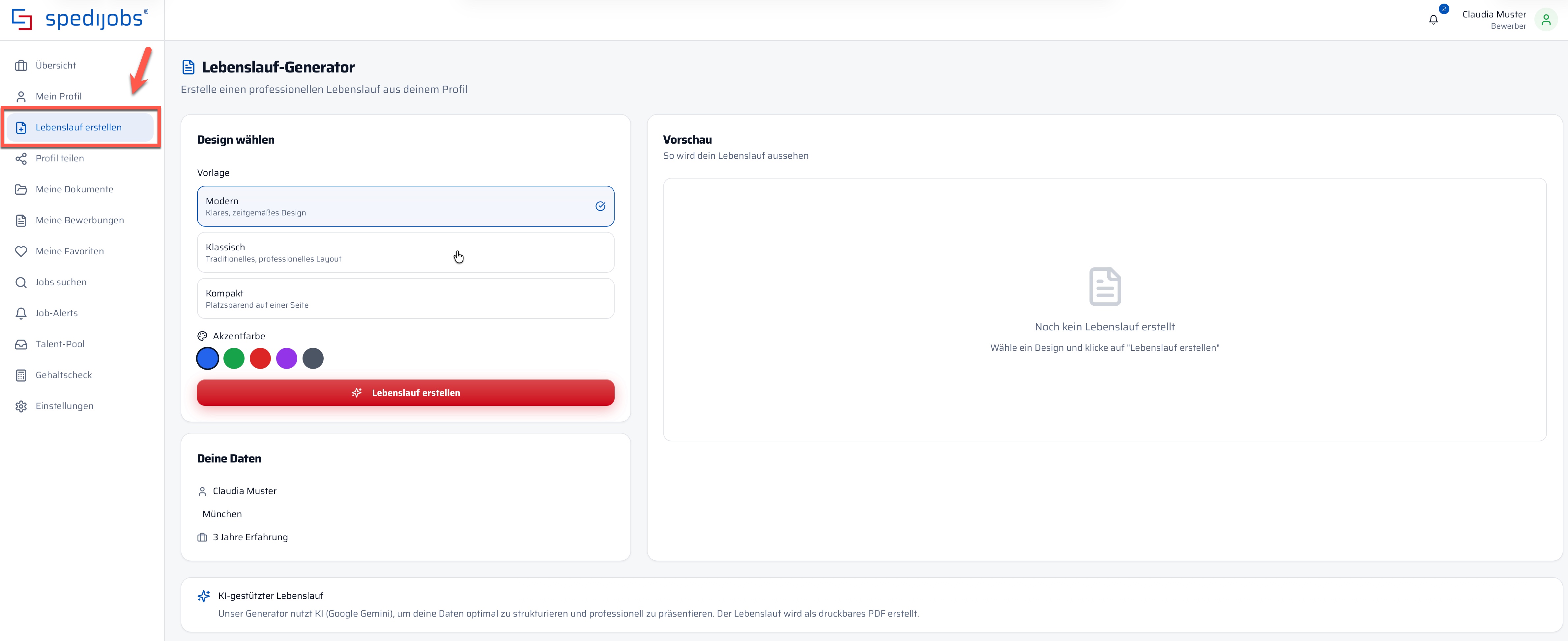
Task: Open notifications bell in header
Action: [1434, 19]
